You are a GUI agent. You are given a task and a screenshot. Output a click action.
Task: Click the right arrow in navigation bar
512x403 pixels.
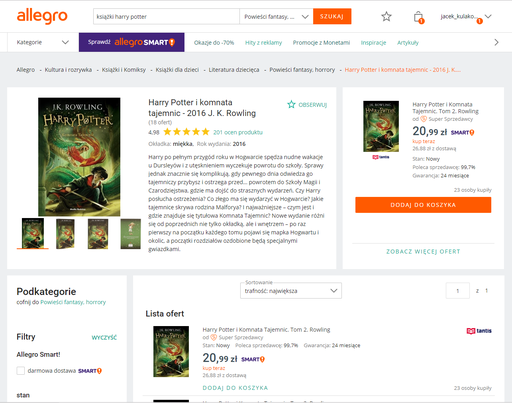coord(496,42)
